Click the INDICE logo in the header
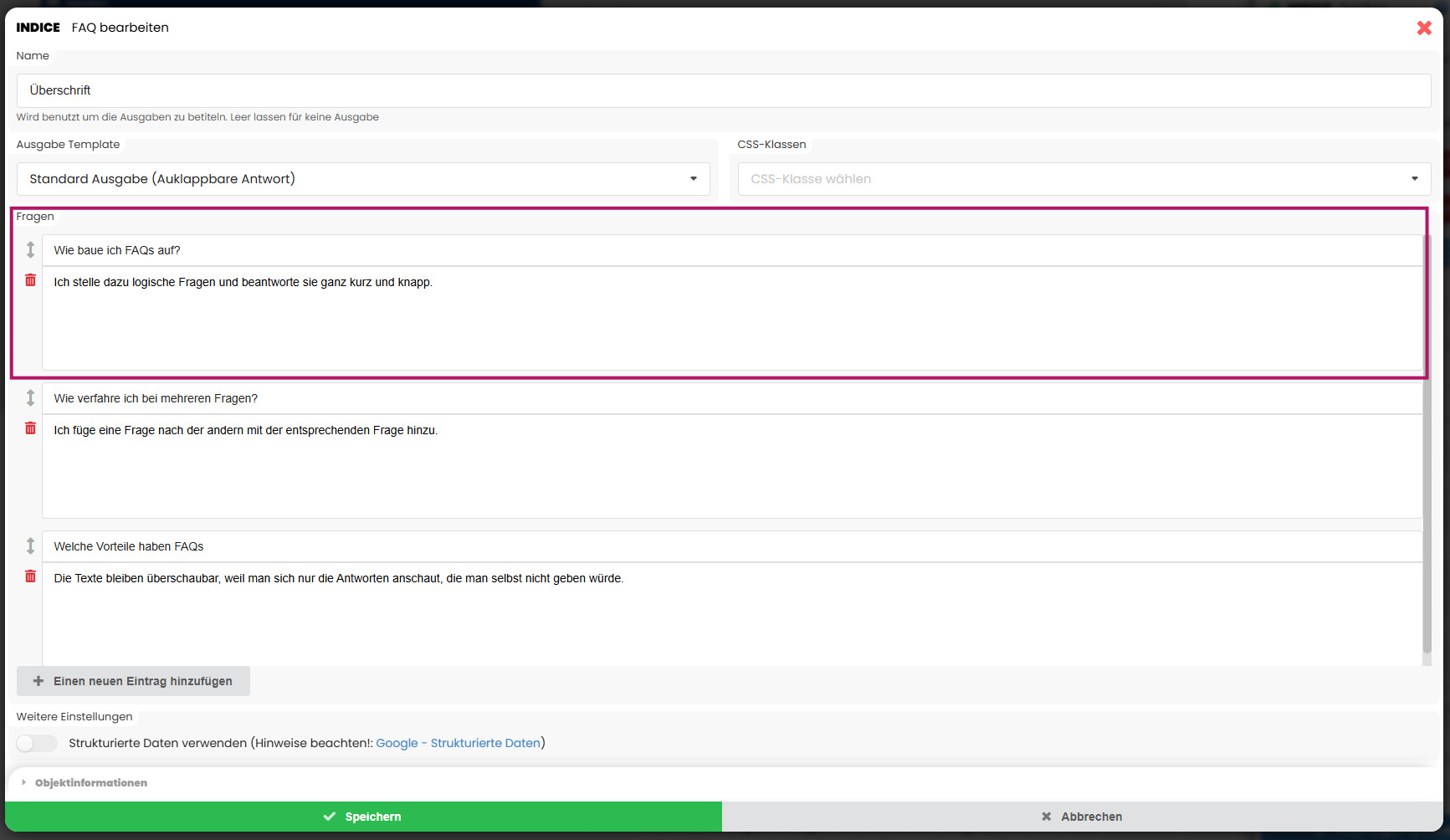The height and width of the screenshot is (840, 1450). [38, 28]
